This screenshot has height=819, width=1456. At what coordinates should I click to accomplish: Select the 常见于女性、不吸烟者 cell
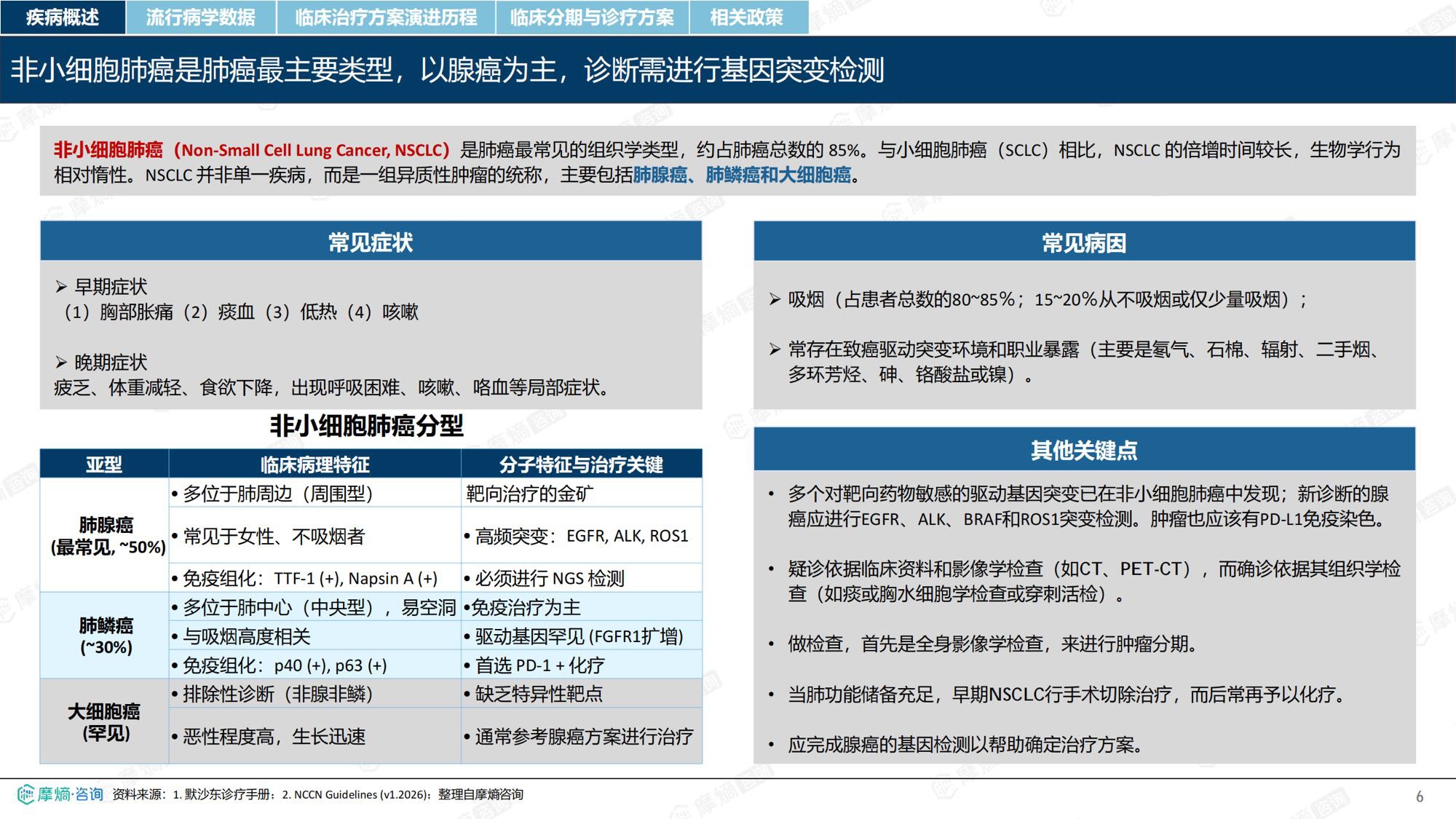coord(314,535)
